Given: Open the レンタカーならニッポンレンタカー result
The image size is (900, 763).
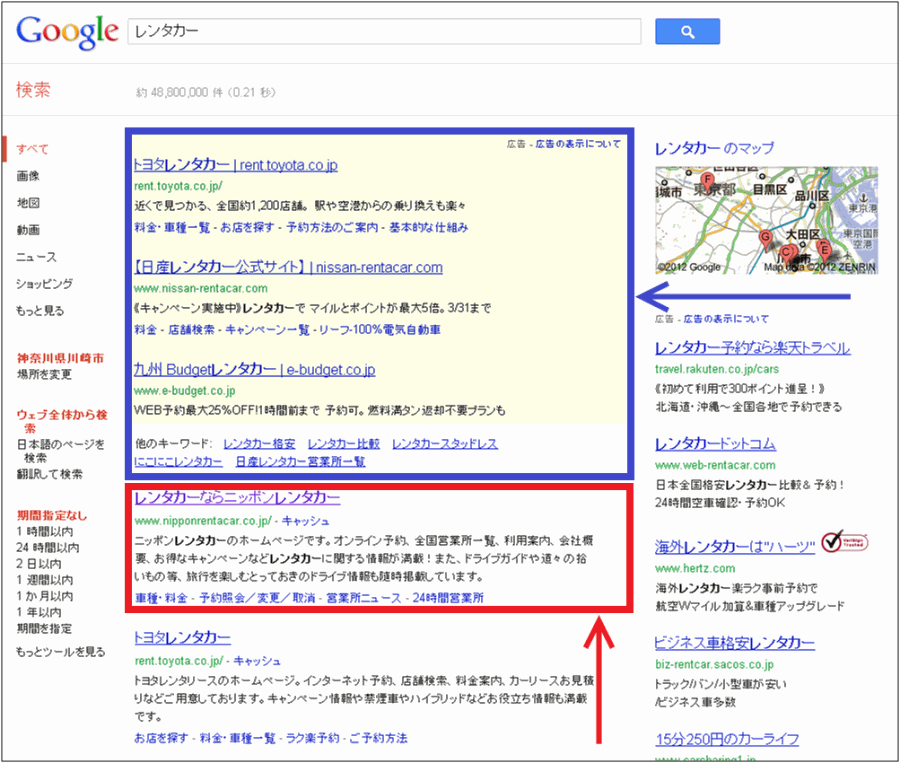Looking at the screenshot, I should [237, 498].
